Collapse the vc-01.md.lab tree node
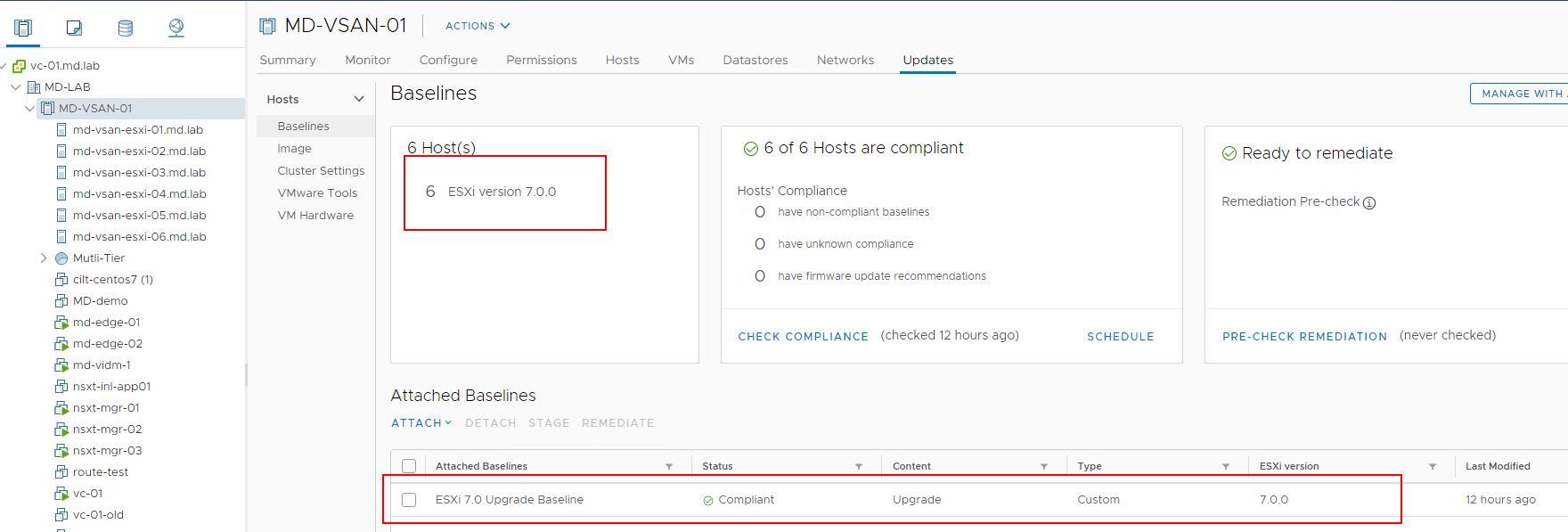 pyautogui.click(x=4, y=66)
